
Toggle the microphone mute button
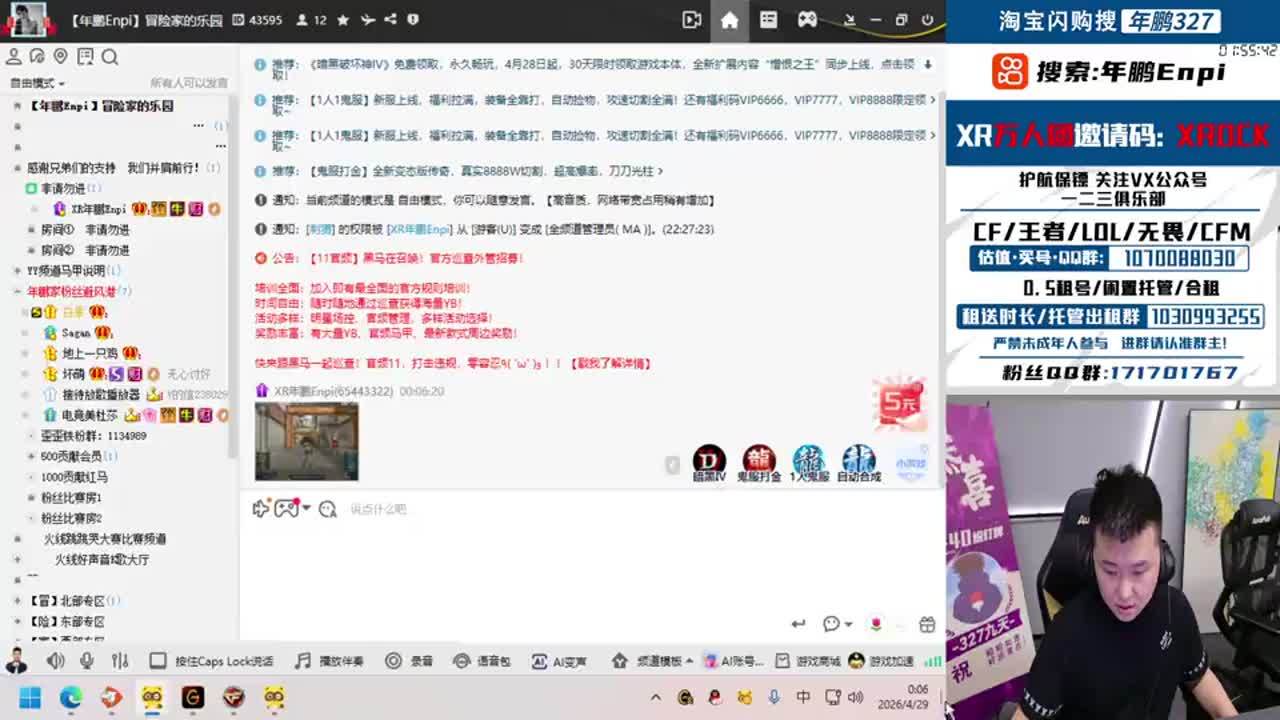(87, 661)
